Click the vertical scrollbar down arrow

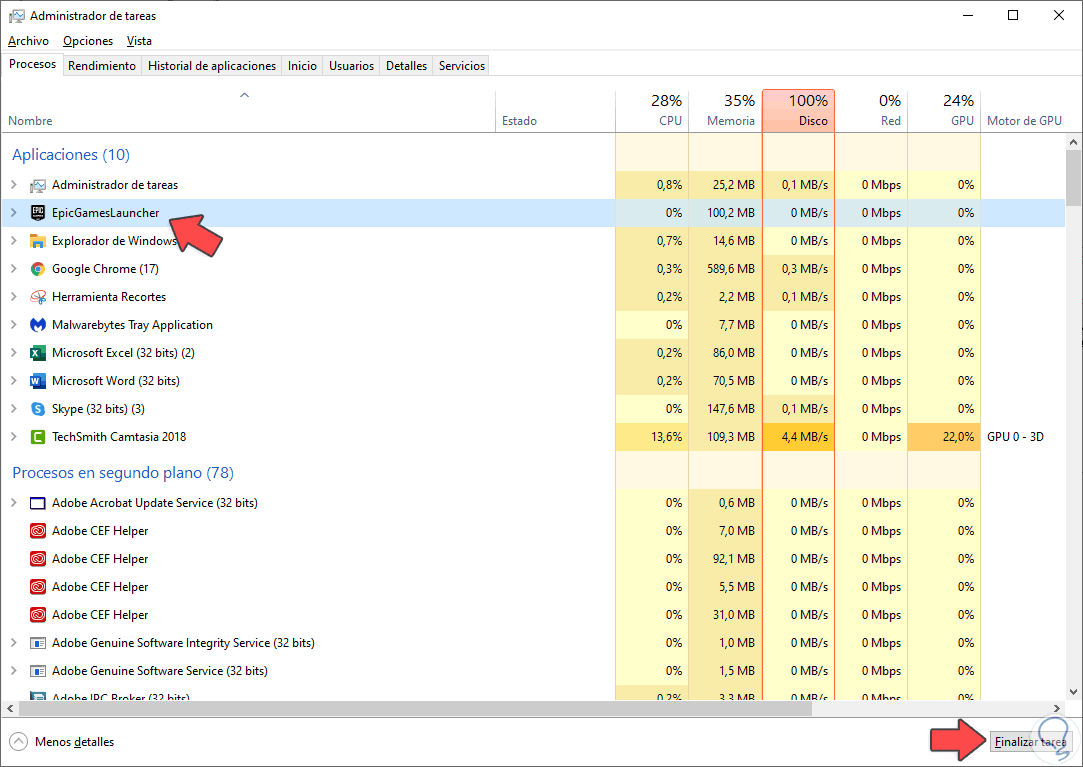(x=1073, y=691)
